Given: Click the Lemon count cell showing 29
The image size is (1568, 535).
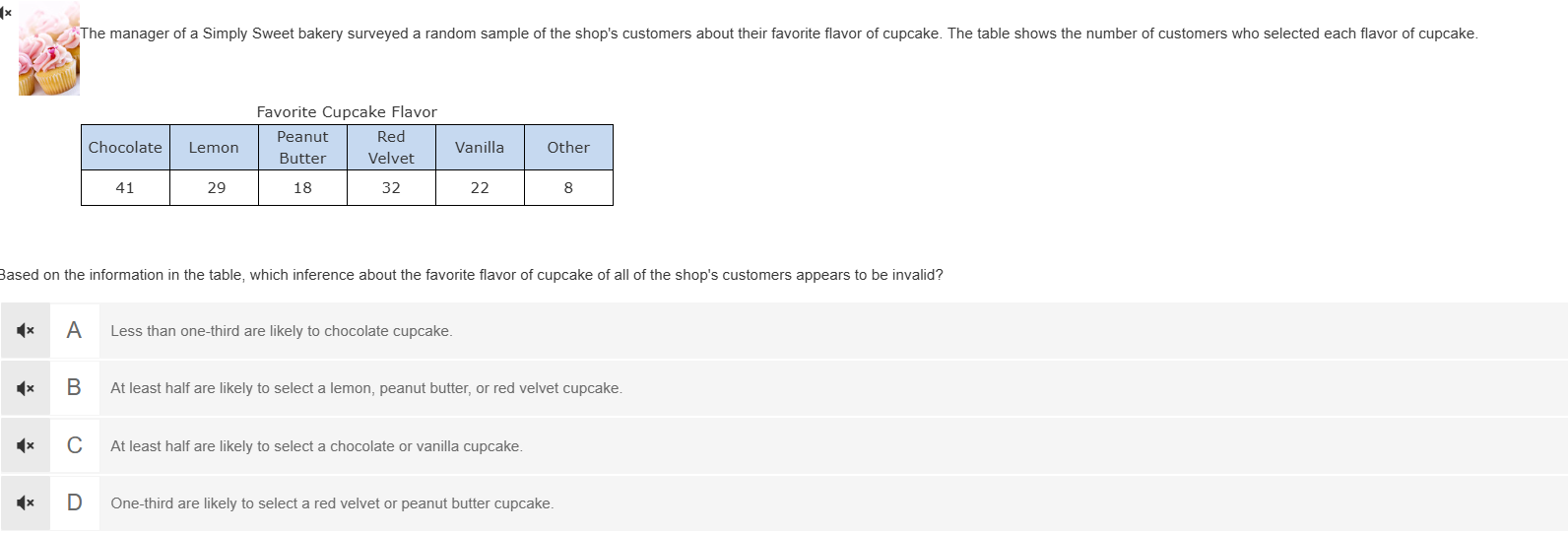Looking at the screenshot, I should 216,188.
